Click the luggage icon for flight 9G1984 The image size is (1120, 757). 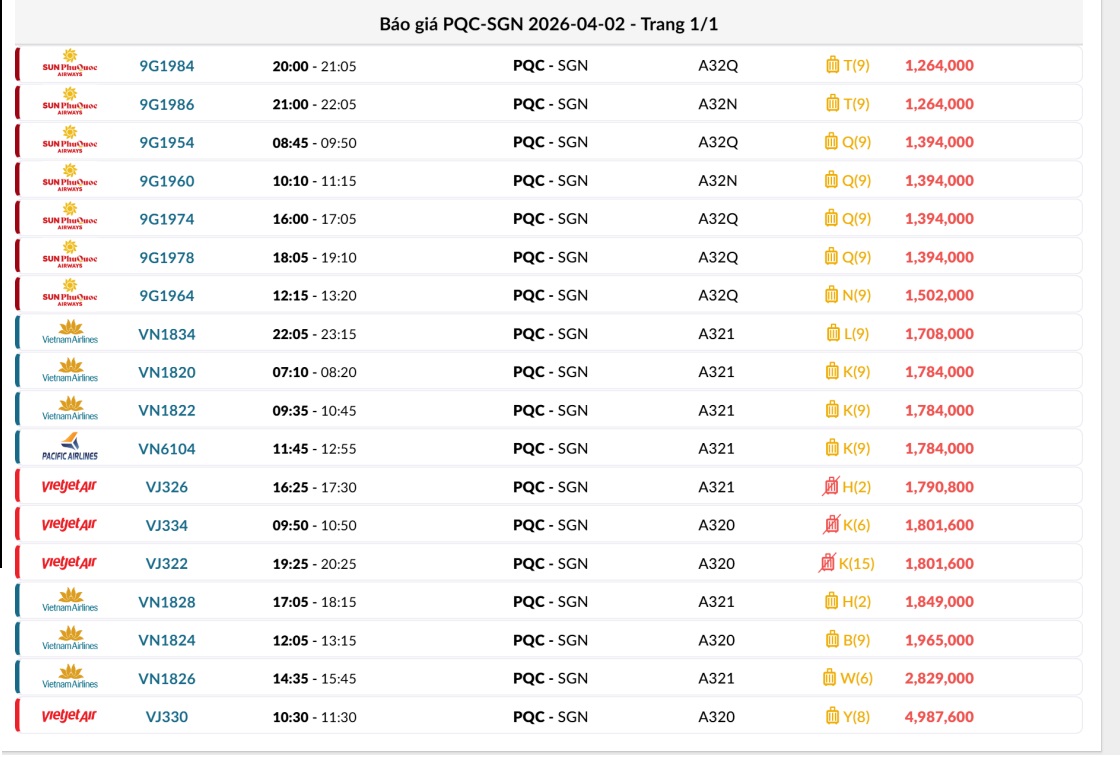click(x=832, y=66)
